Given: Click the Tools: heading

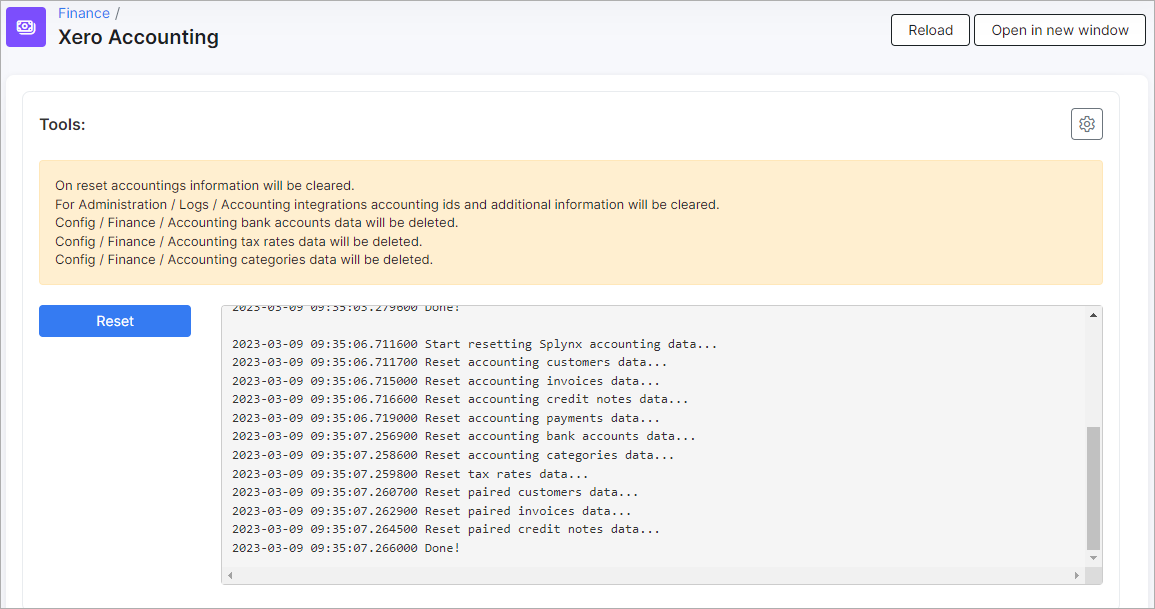Looking at the screenshot, I should [x=63, y=124].
